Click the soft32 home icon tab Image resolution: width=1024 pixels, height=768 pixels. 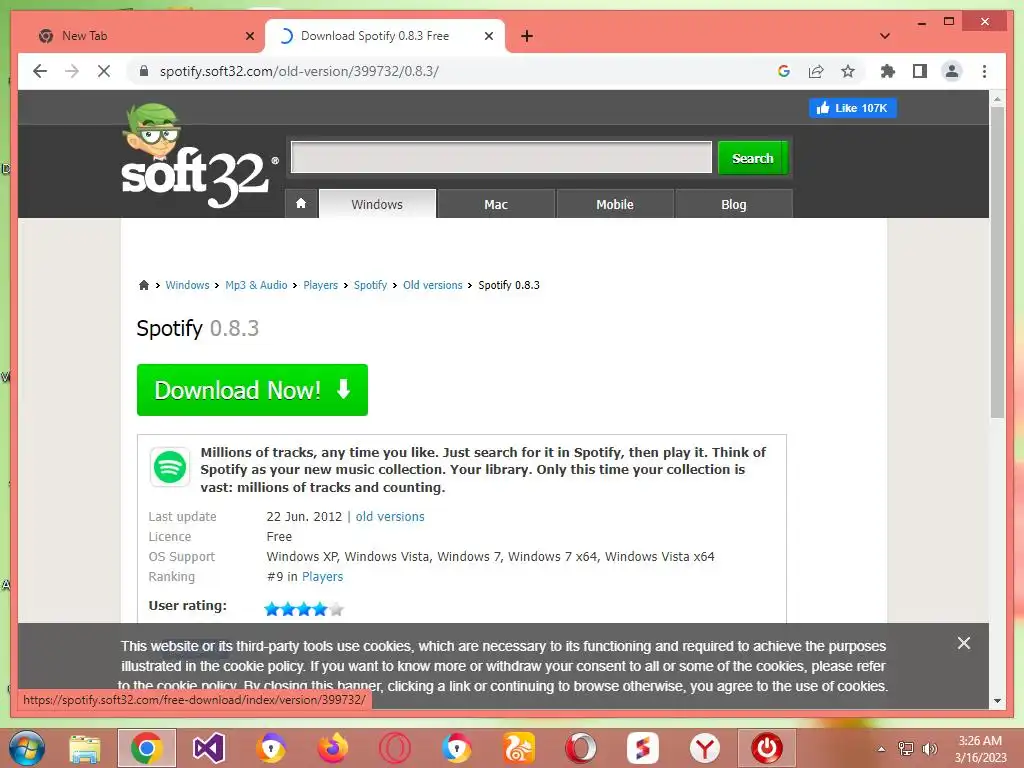(x=301, y=204)
